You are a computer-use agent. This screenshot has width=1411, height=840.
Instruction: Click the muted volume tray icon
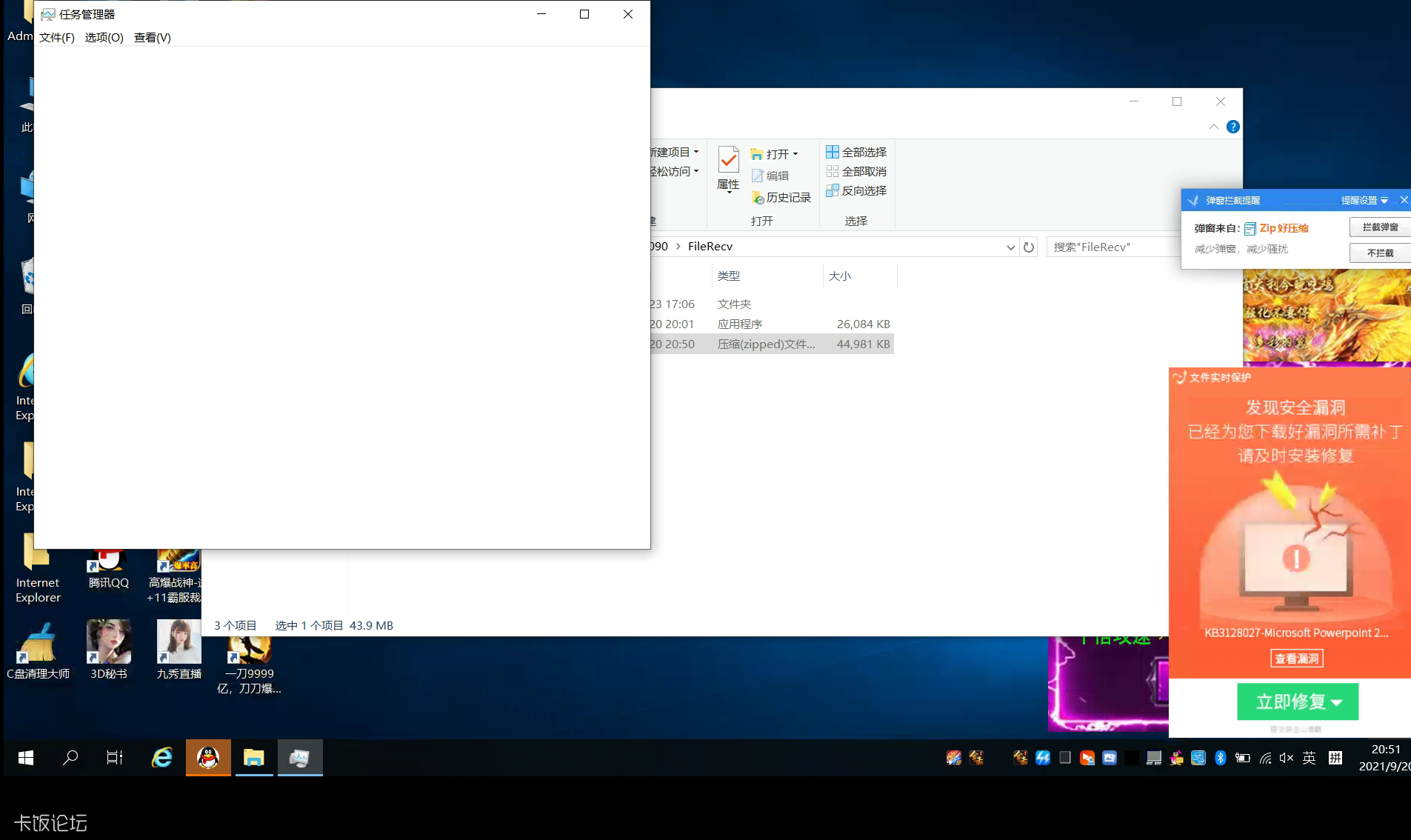point(1287,758)
